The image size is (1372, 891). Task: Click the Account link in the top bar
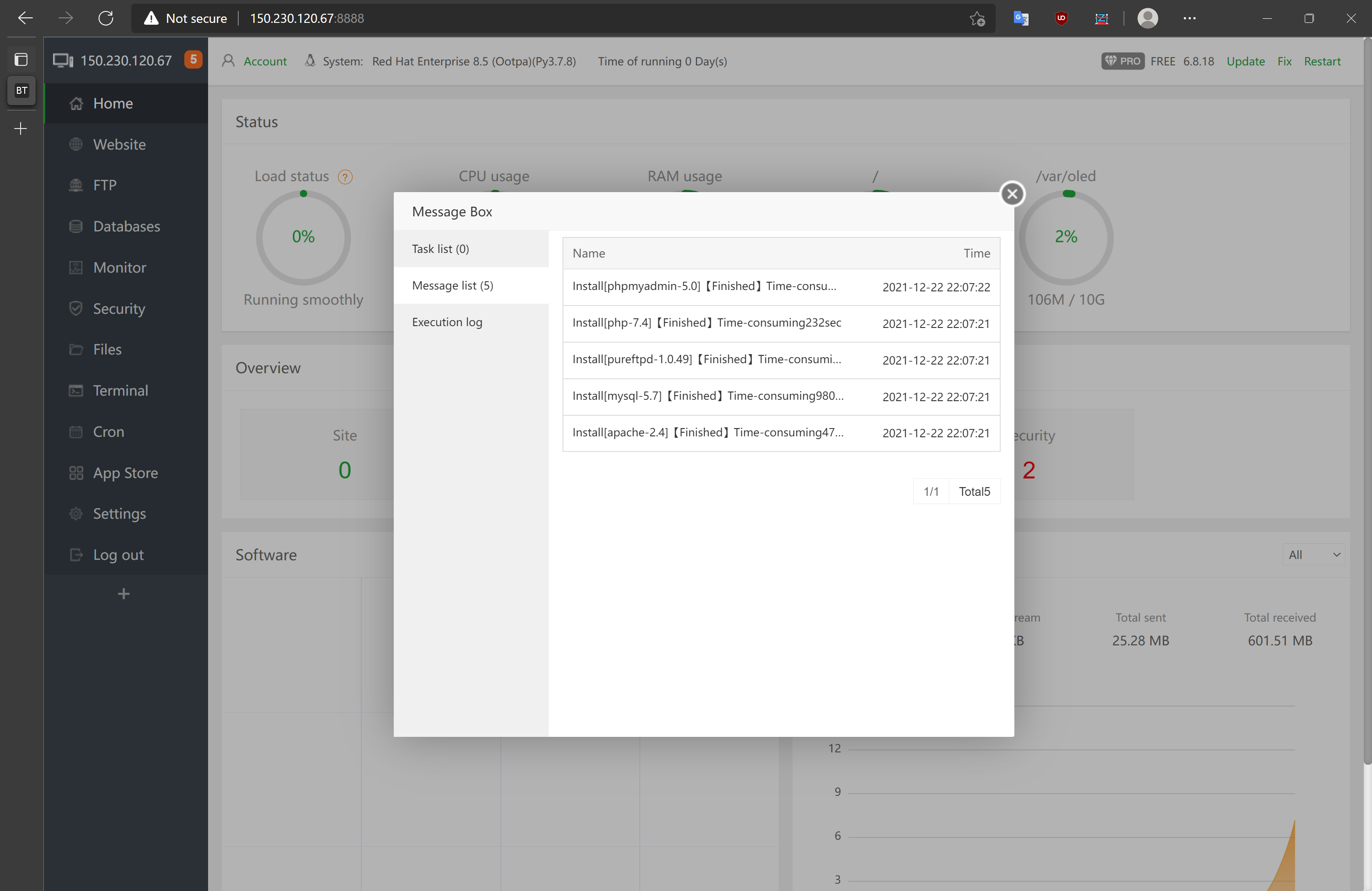point(265,61)
